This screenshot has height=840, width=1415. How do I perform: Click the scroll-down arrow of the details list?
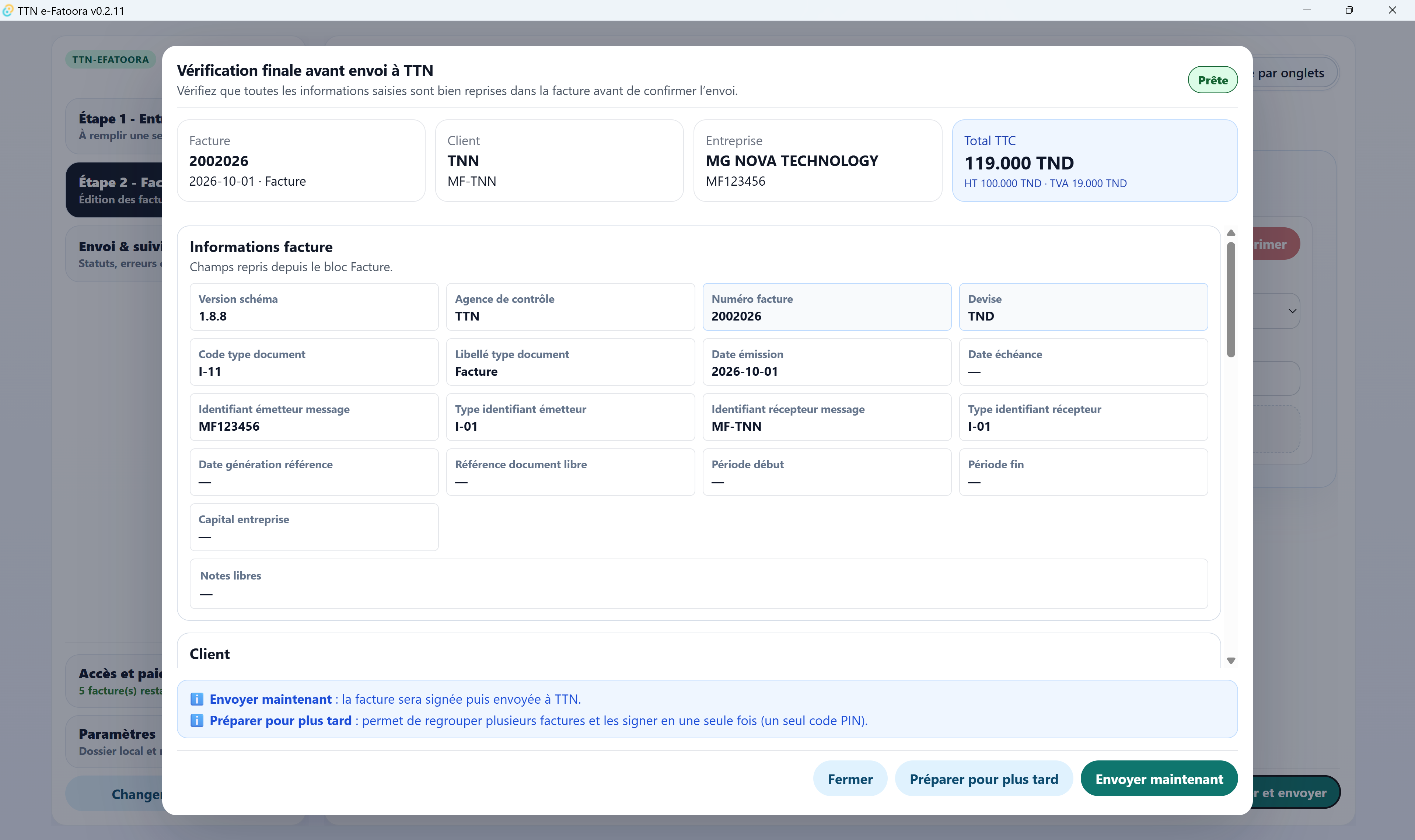pyautogui.click(x=1230, y=661)
